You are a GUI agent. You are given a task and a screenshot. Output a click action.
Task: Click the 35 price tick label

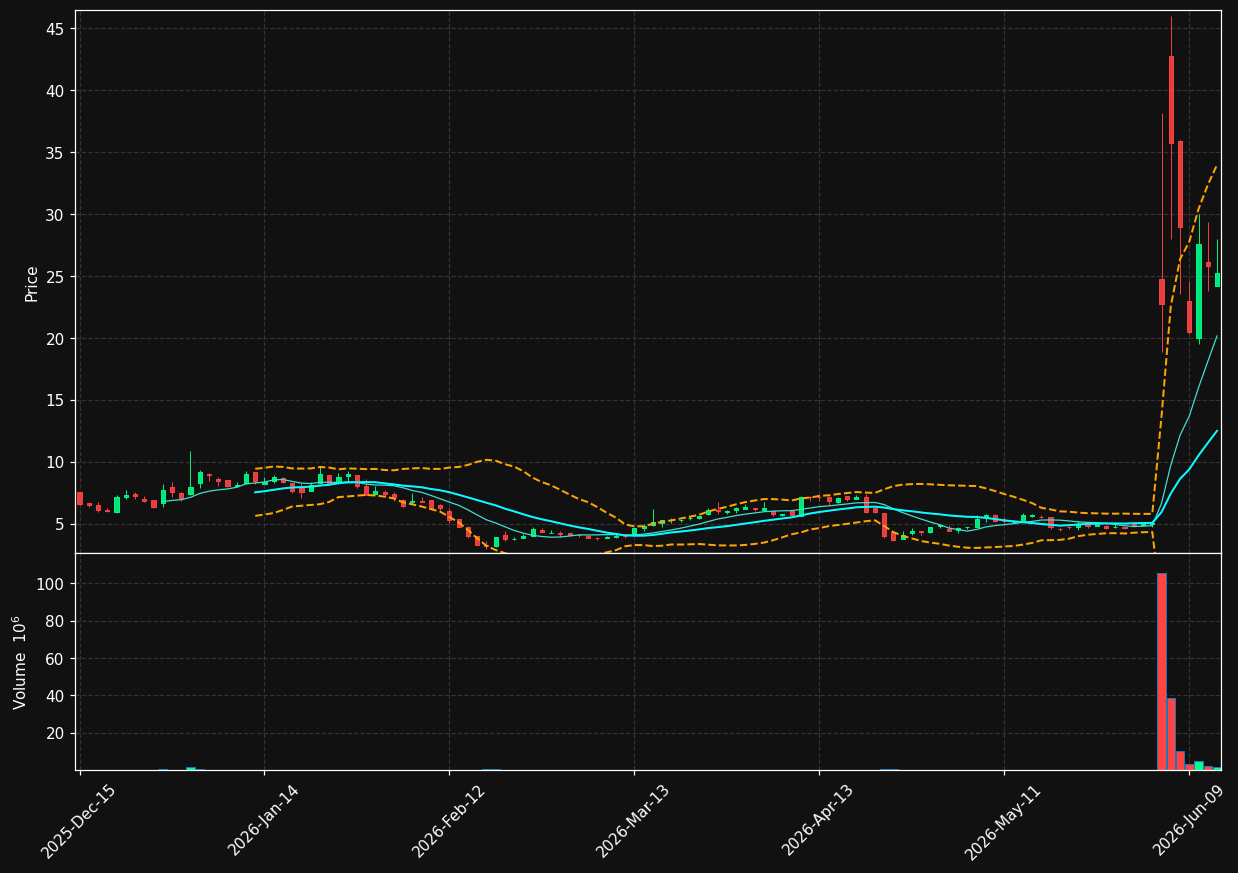(x=54, y=153)
